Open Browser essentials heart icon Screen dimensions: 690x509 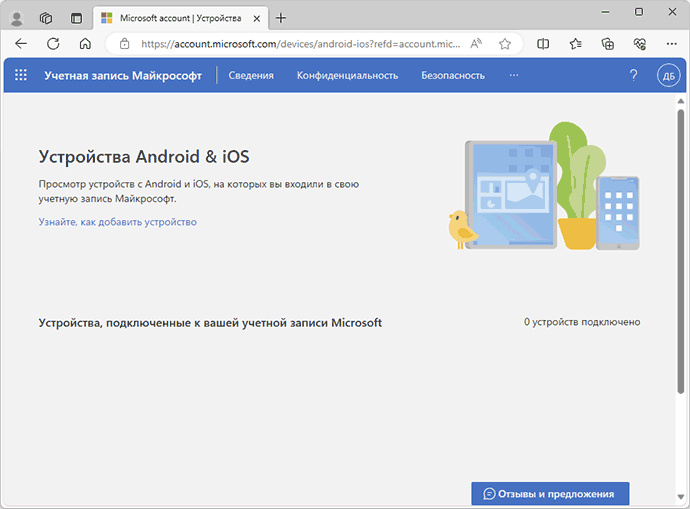(x=640, y=44)
